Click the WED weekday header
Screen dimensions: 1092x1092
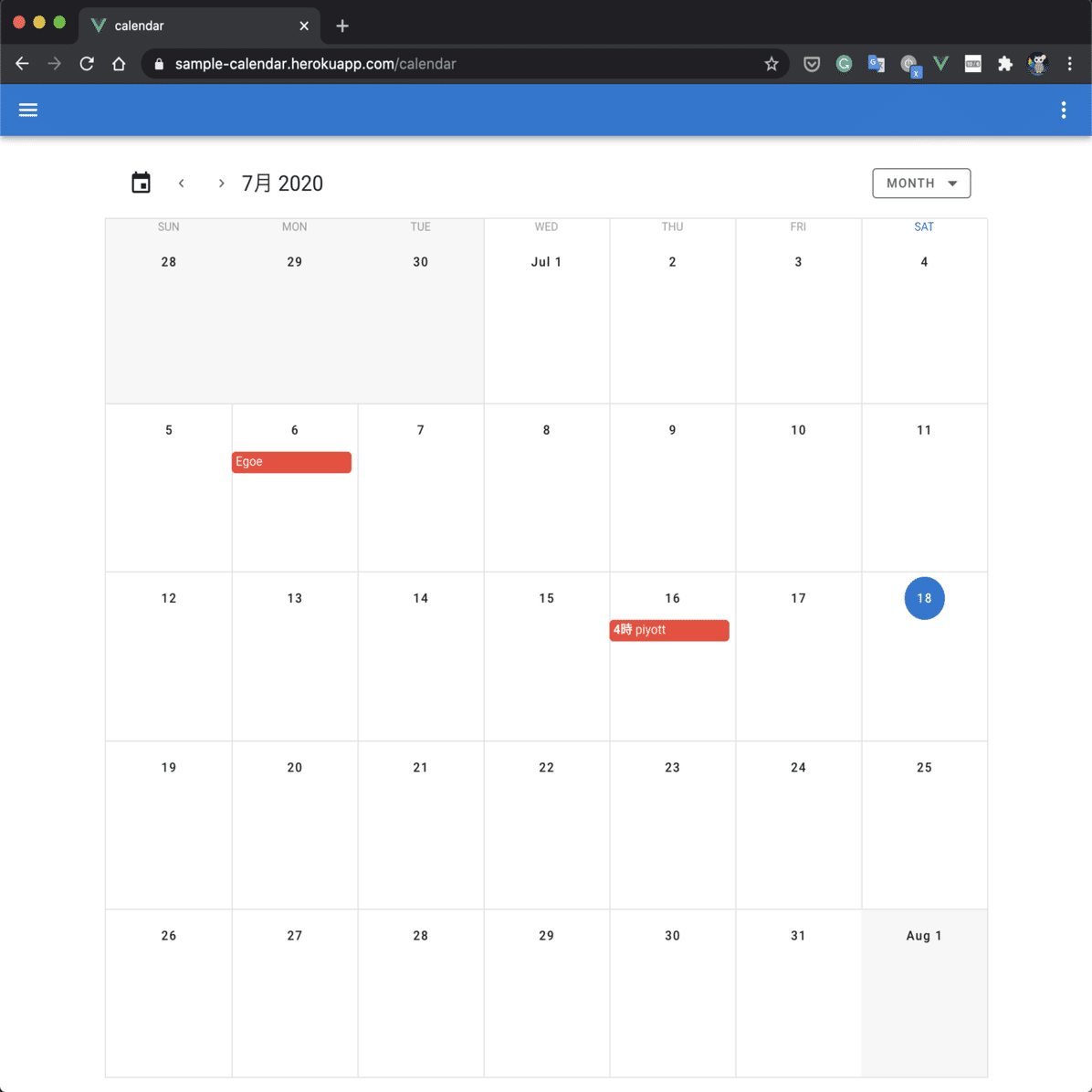[x=546, y=227]
